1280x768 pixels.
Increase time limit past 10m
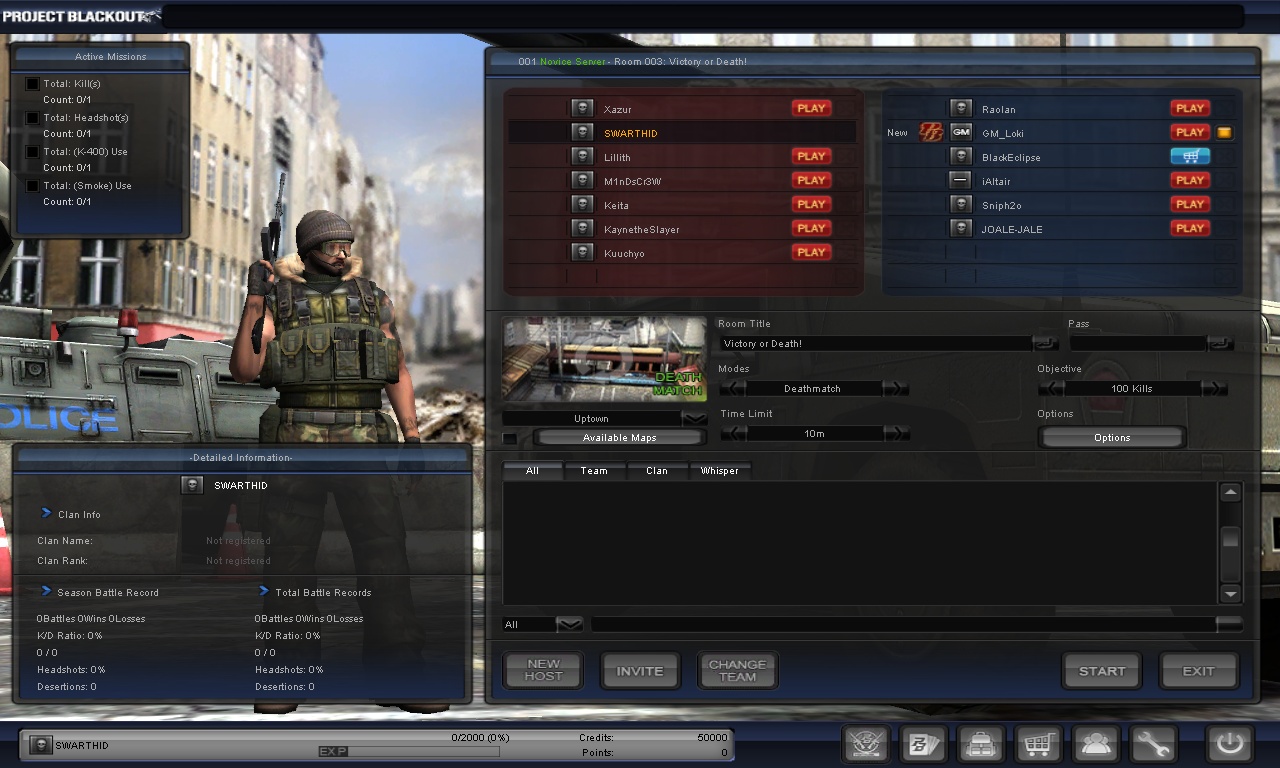[896, 433]
